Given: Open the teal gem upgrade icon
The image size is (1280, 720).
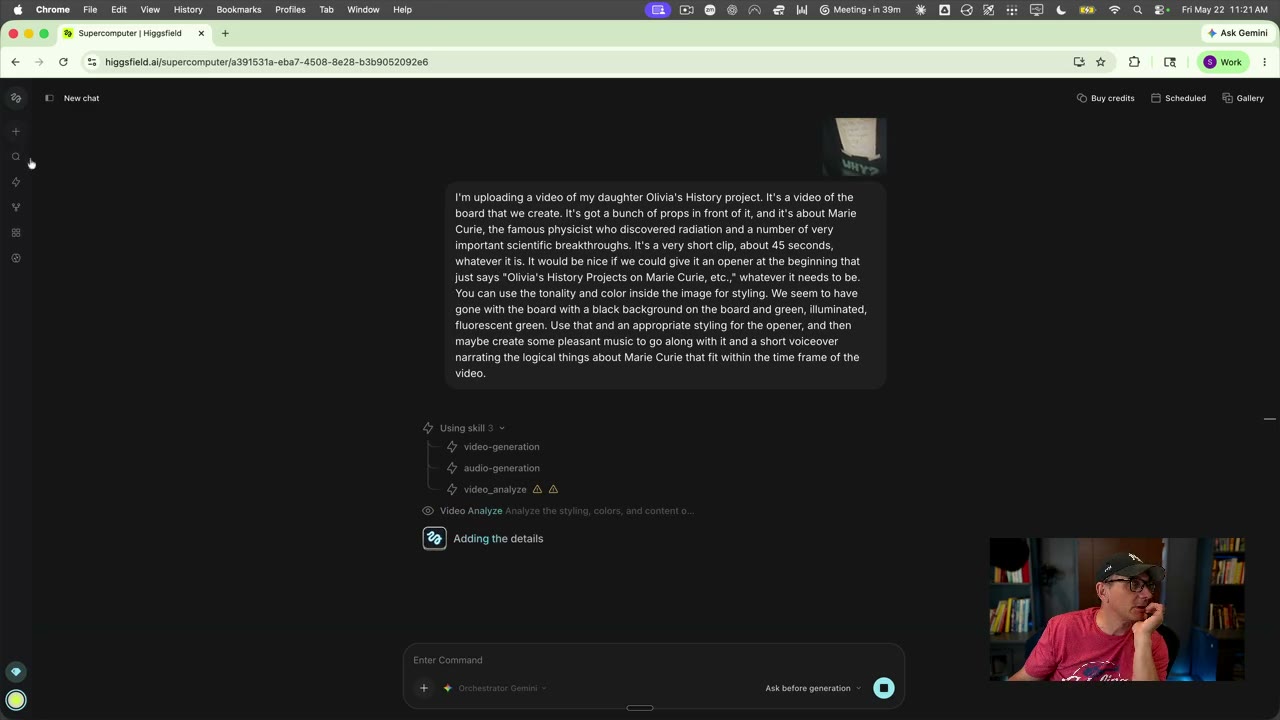Looking at the screenshot, I should 16,672.
